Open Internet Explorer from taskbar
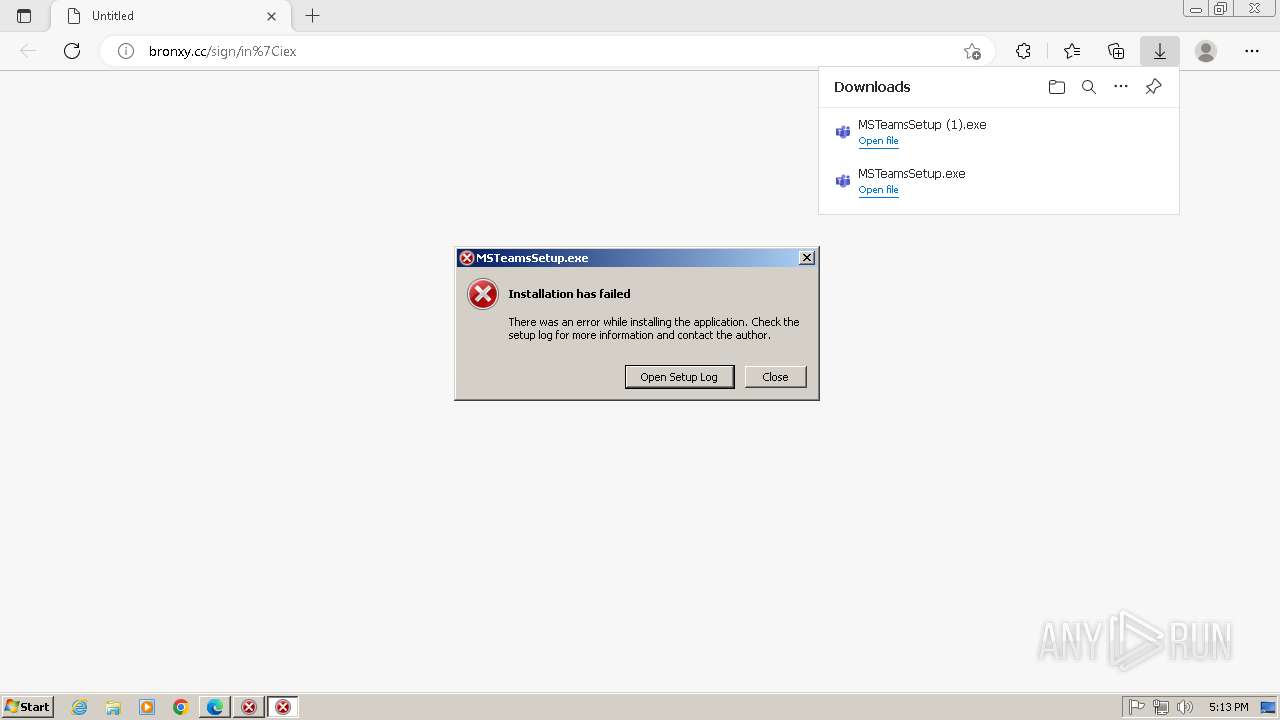The height and width of the screenshot is (720, 1280). [80, 707]
